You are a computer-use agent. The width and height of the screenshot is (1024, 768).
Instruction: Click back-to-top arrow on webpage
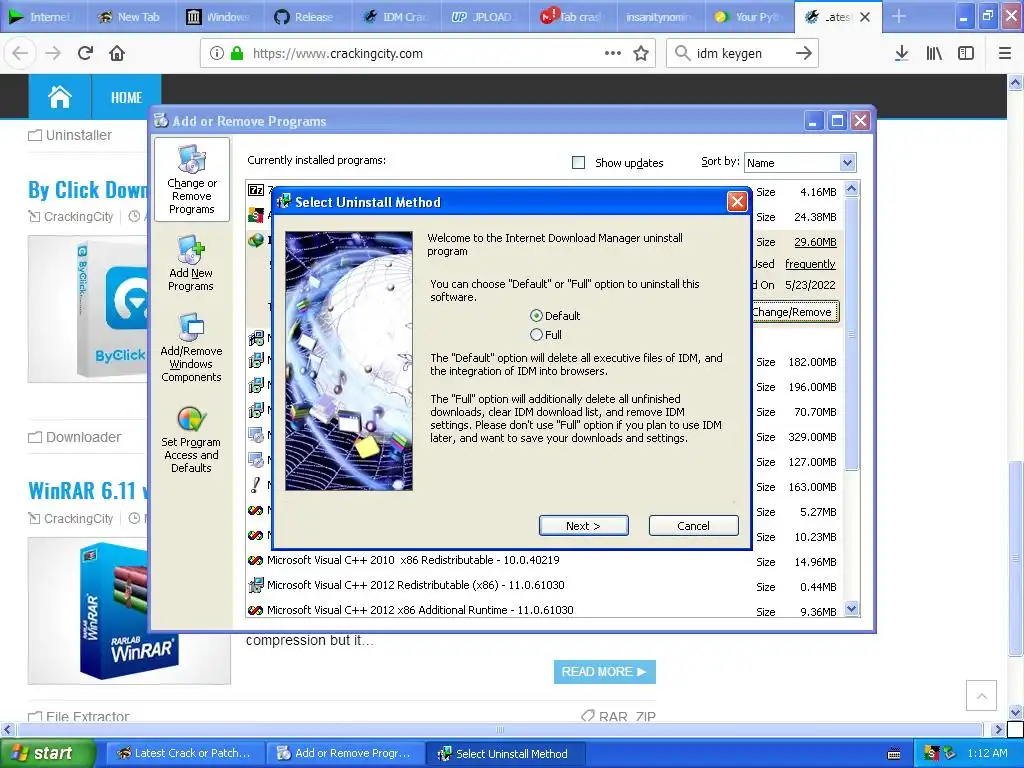click(x=981, y=696)
